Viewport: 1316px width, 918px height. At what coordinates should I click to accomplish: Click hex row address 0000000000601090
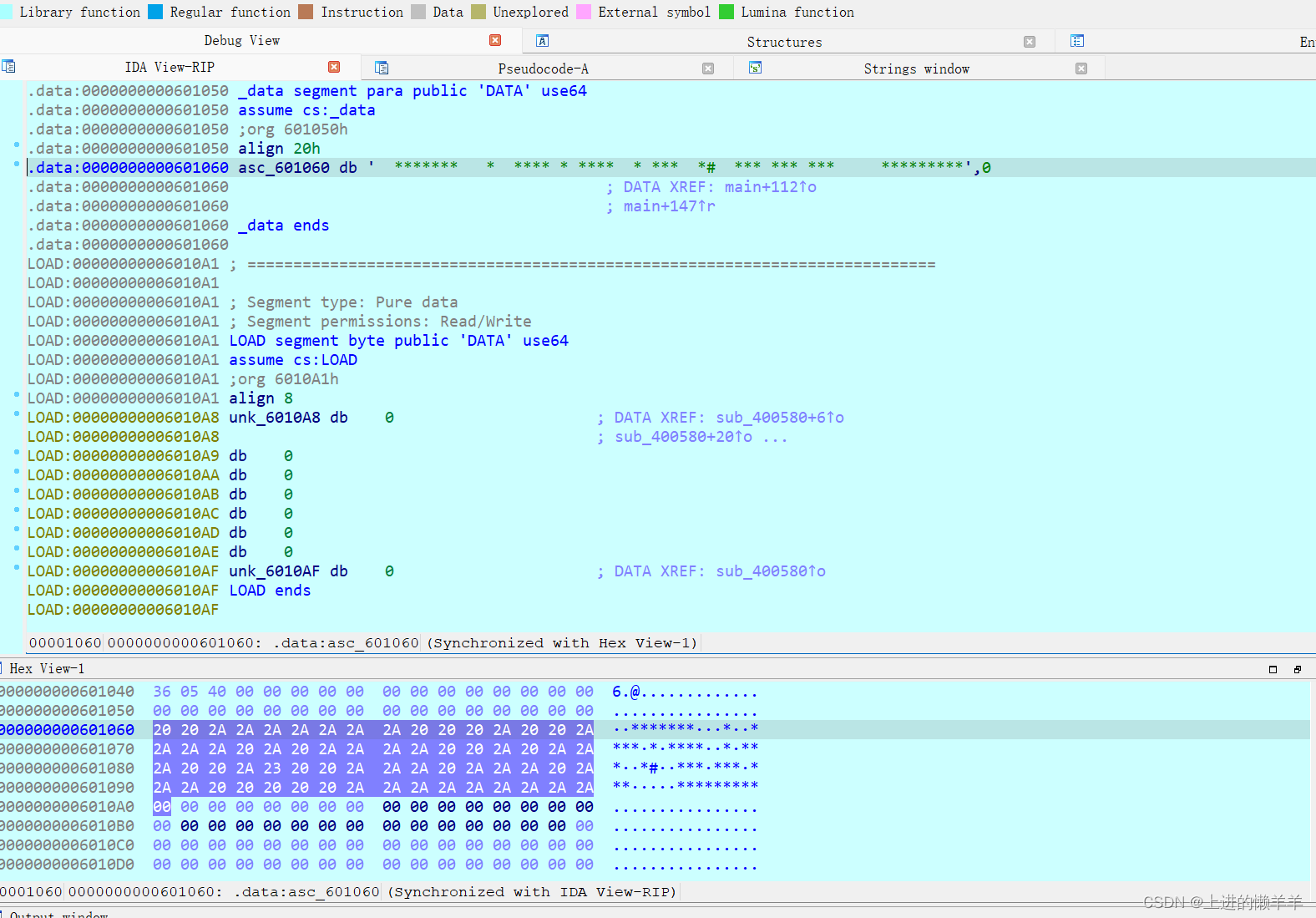click(x=67, y=788)
